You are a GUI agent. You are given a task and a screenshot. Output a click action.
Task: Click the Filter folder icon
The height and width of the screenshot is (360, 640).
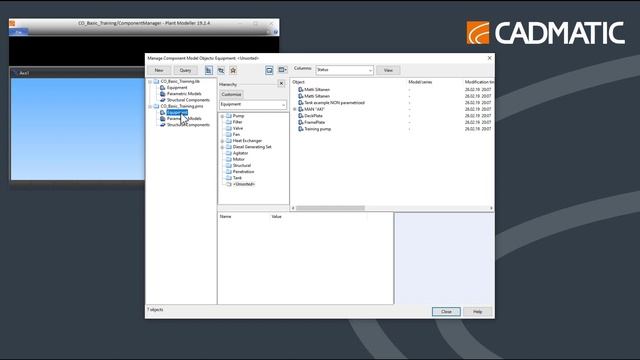point(229,122)
